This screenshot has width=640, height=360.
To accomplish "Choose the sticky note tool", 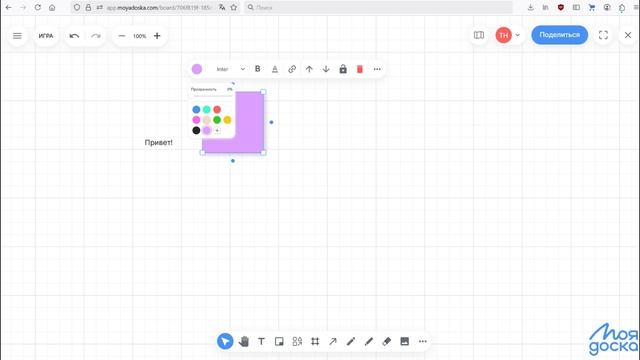I will (x=279, y=341).
